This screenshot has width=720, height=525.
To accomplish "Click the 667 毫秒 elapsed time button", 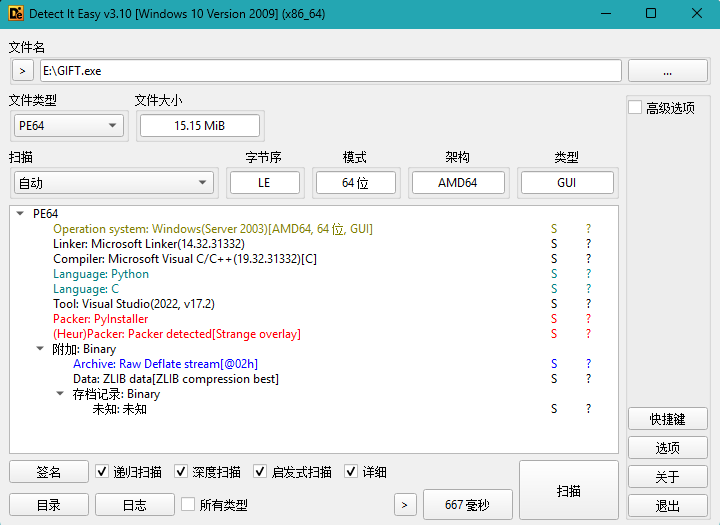I will [x=467, y=505].
